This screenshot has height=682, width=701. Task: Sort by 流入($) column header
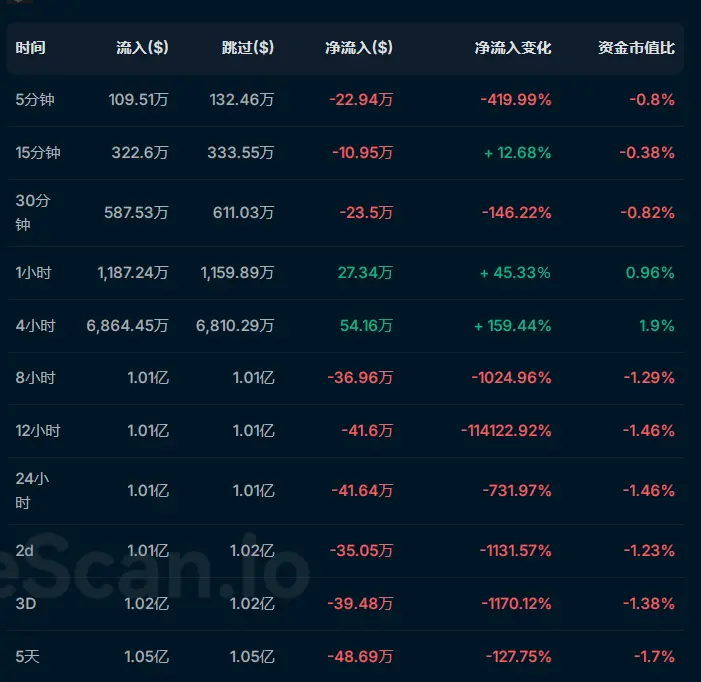point(142,47)
